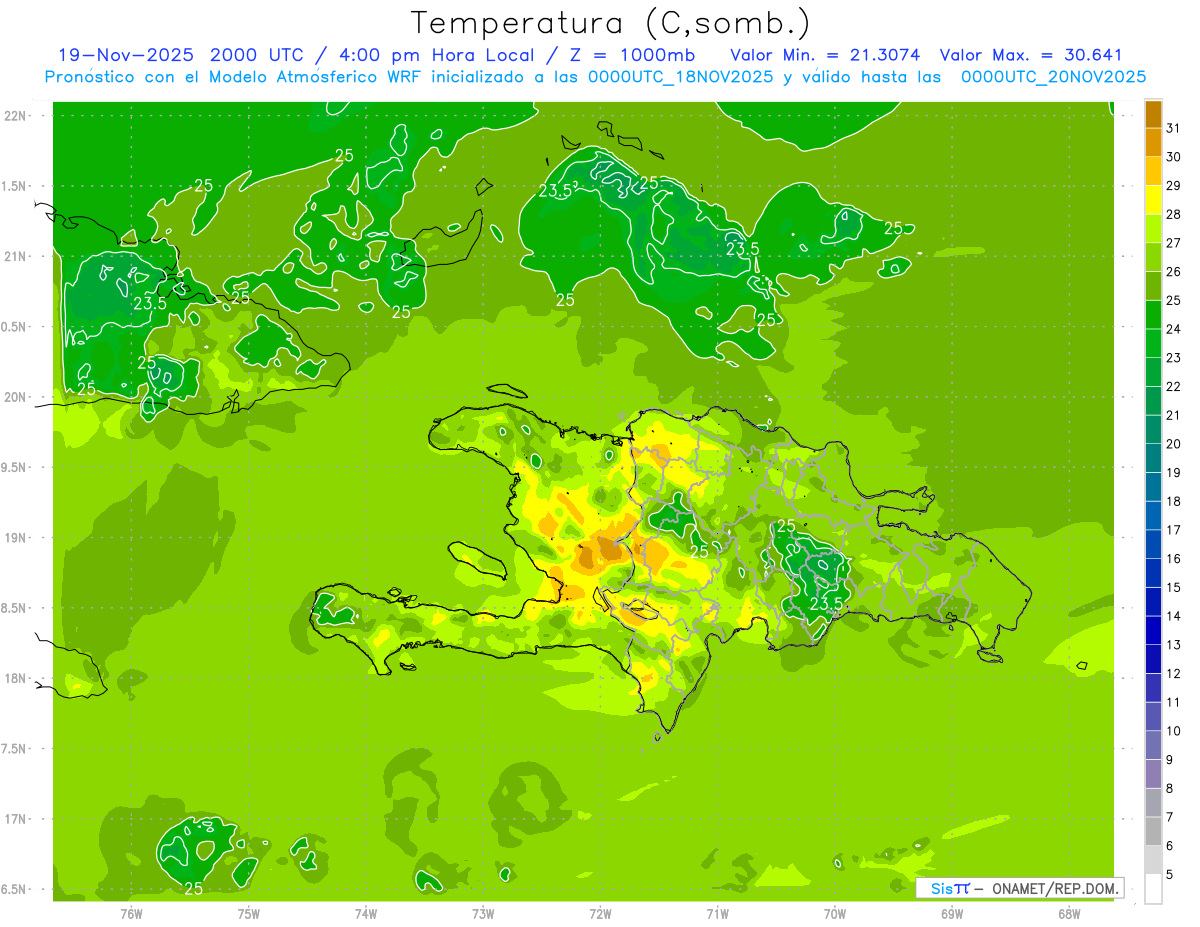This screenshot has width=1200, height=927.
Task: Click the legend value "5"
Action: pos(1170,875)
